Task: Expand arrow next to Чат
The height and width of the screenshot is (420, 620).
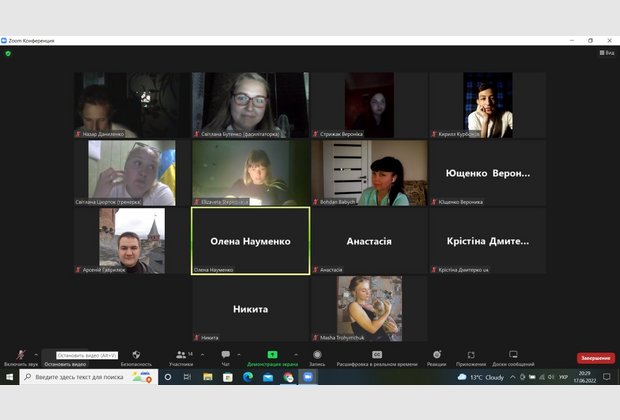Action: tap(238, 354)
